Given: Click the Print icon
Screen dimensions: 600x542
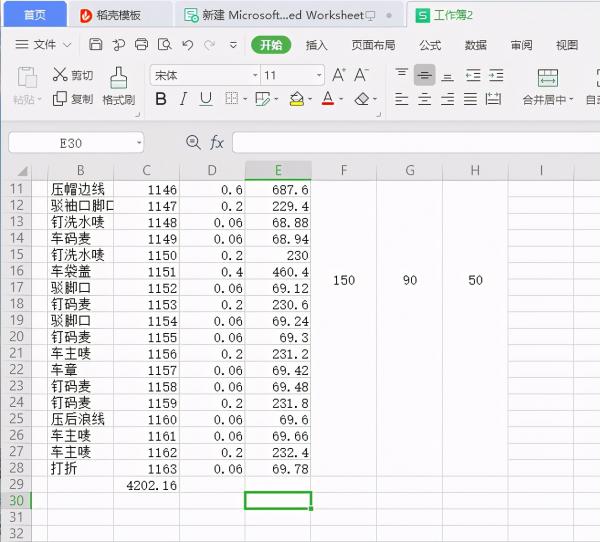Looking at the screenshot, I should point(141,45).
